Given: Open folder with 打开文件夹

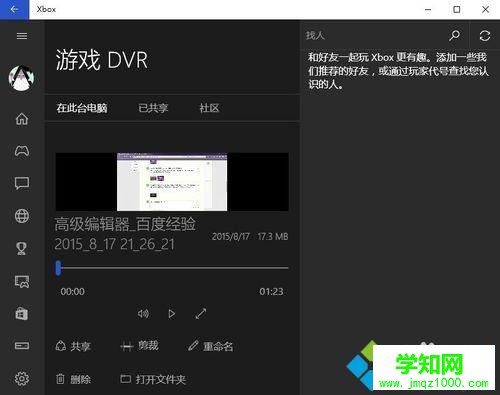Looking at the screenshot, I should click(153, 379).
